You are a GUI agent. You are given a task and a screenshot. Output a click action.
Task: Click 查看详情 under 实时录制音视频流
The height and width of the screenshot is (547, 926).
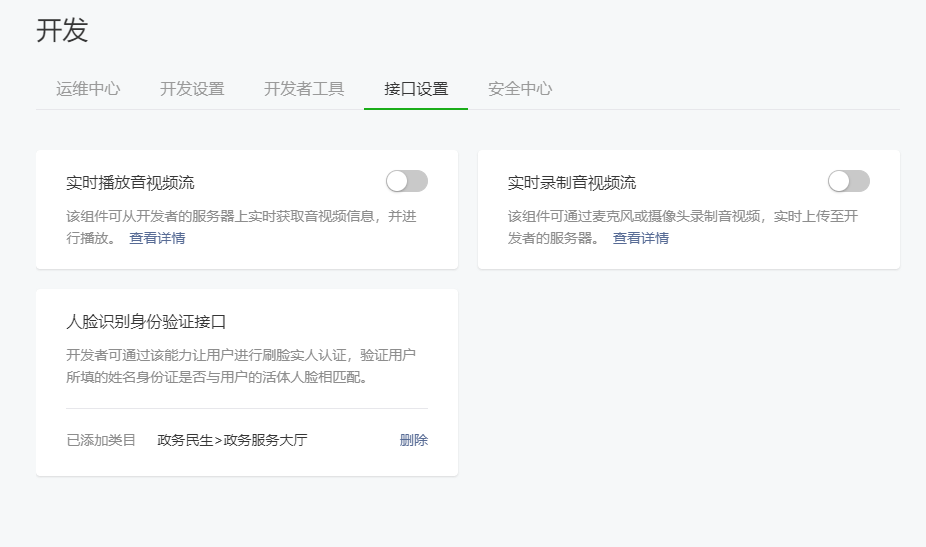tap(641, 238)
